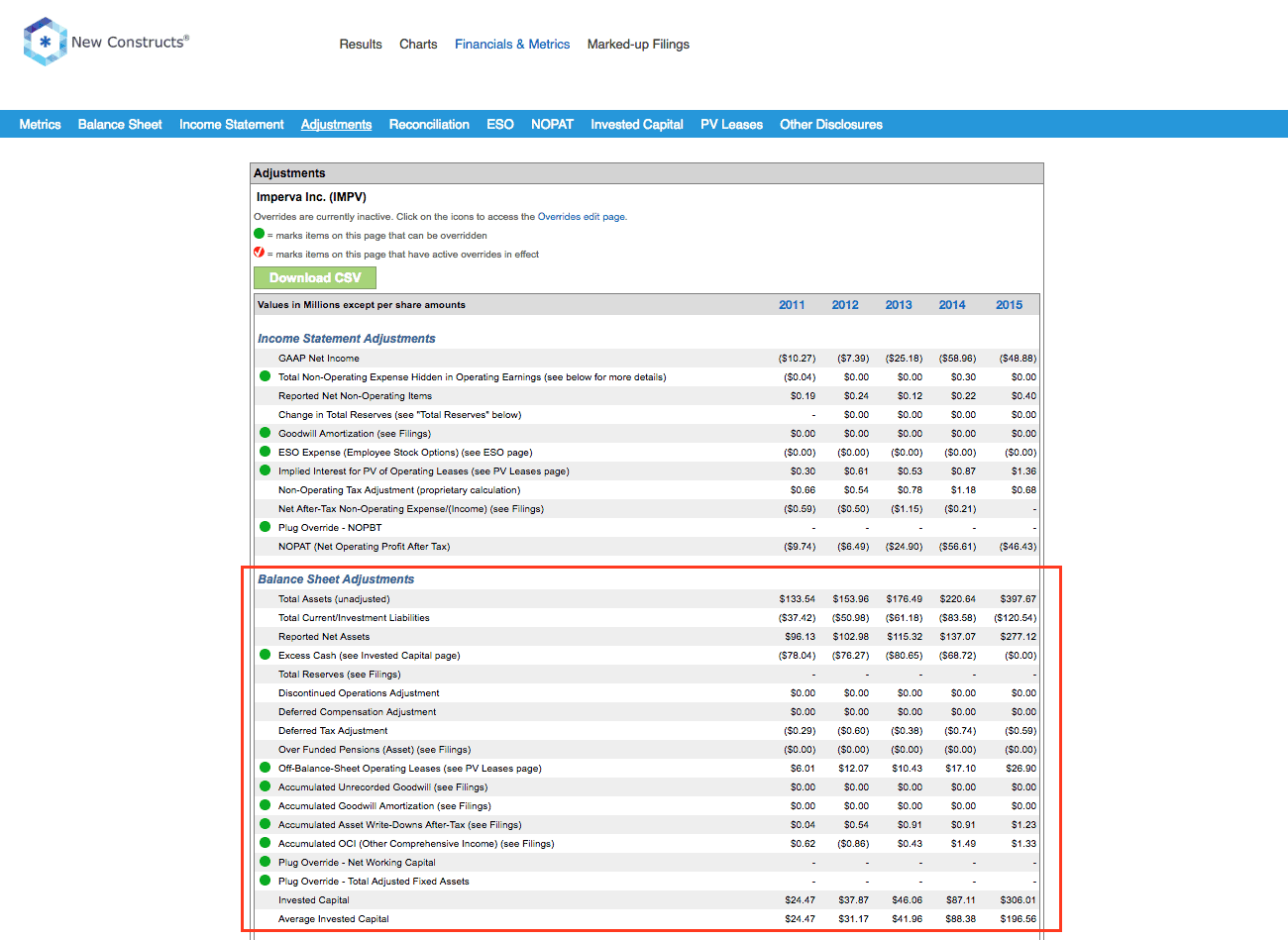Click the $397.67 Total Assets 2015 value
Screen dimensions: 1288x940
tap(1018, 598)
